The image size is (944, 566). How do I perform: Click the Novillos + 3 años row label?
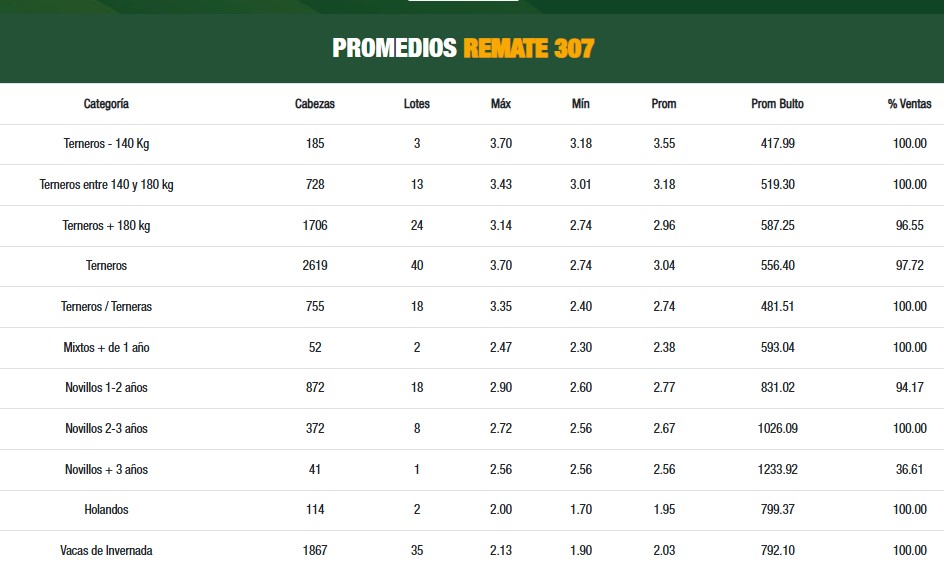click(x=106, y=470)
